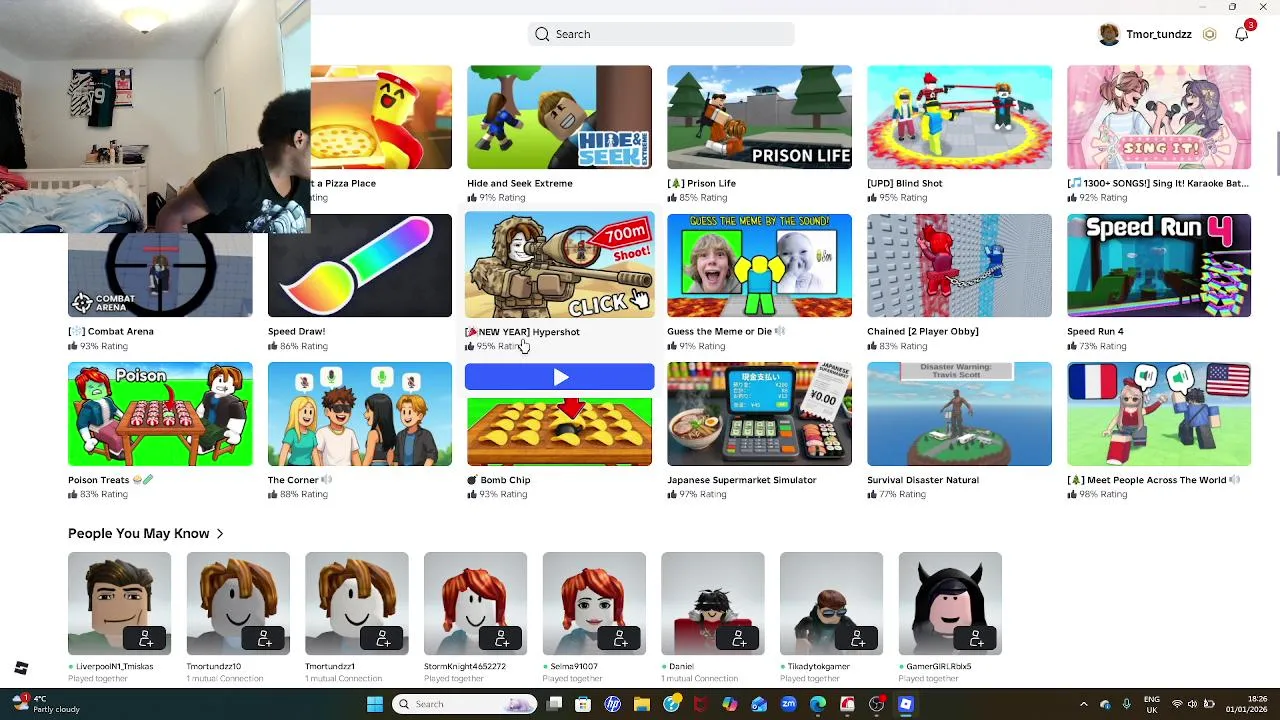Add Tmortundzz10 as a connection
This screenshot has height=720, width=1280.
(x=264, y=638)
